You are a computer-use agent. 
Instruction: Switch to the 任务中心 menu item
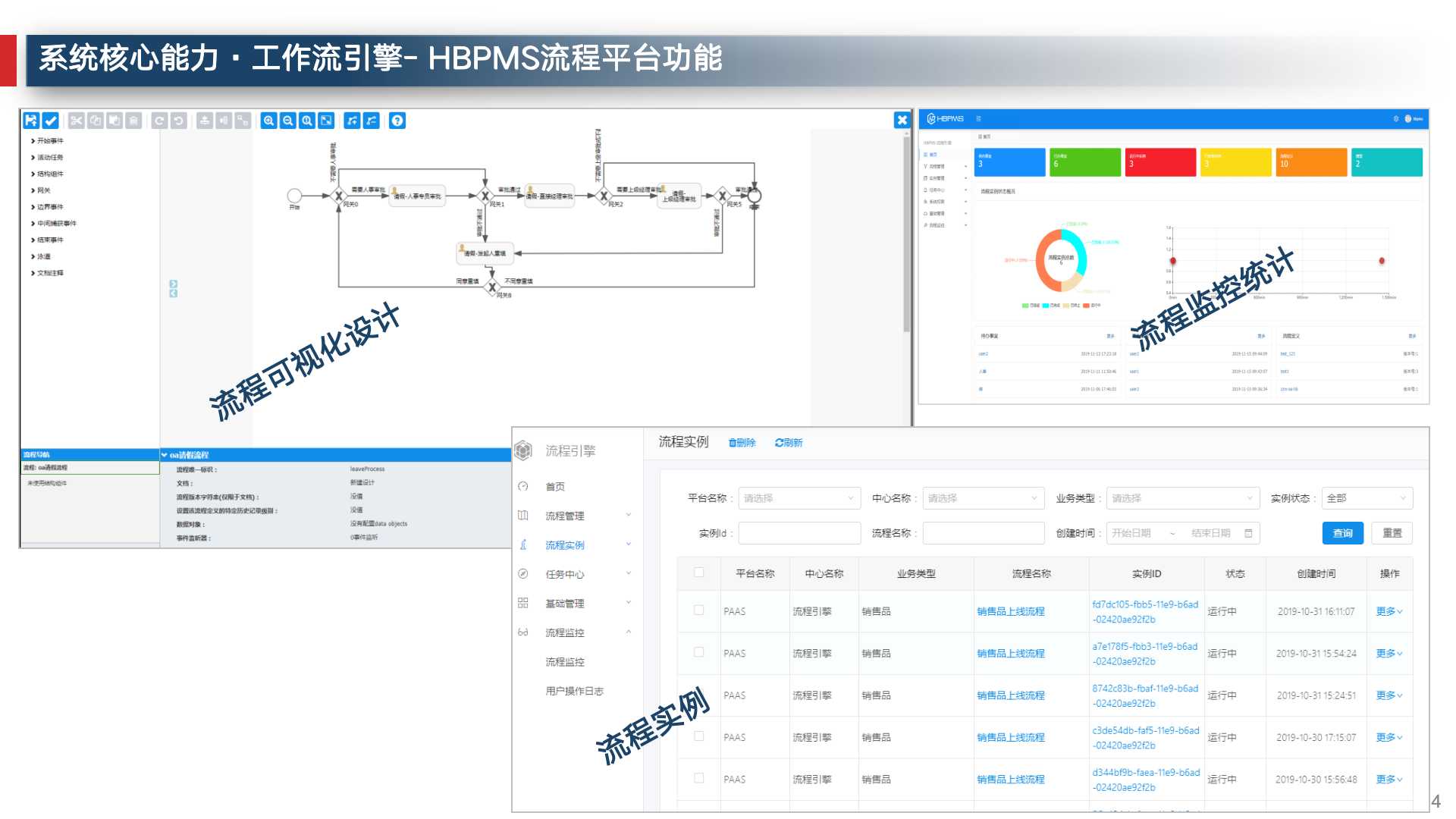[565, 574]
